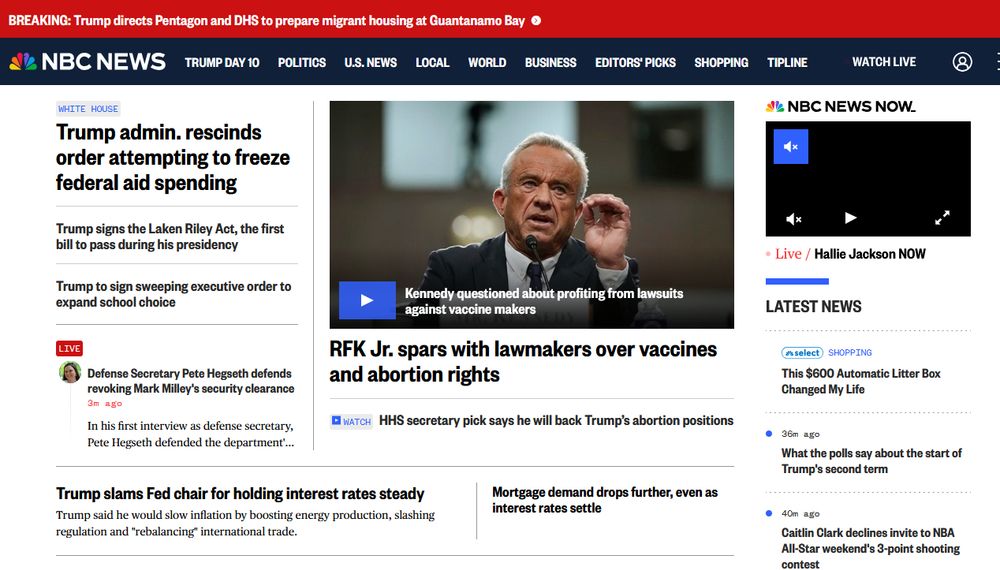Open the Shopping tag in Latest News
Screen dimensions: 1000x570
click(x=849, y=353)
